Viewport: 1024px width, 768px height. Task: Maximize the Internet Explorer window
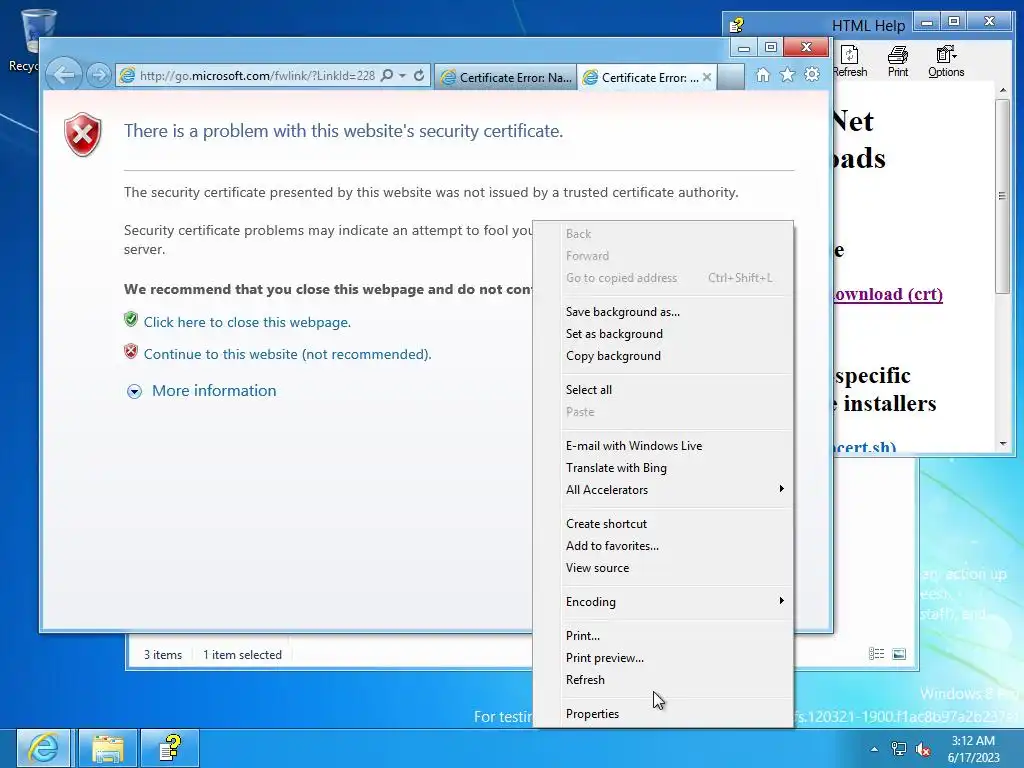pyautogui.click(x=771, y=48)
